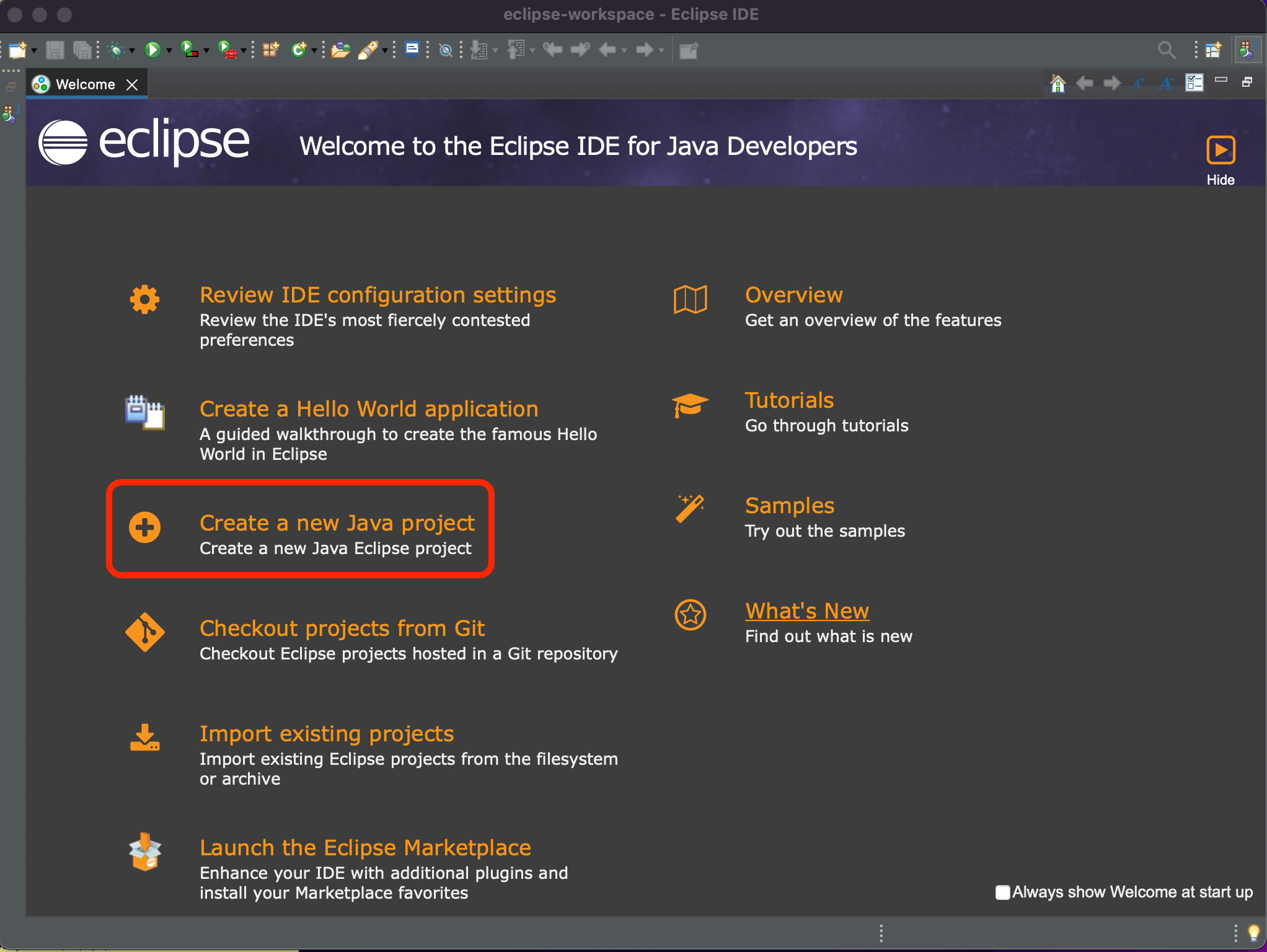1267x952 pixels.
Task: Toggle the Java perspective button
Action: pos(1247,50)
